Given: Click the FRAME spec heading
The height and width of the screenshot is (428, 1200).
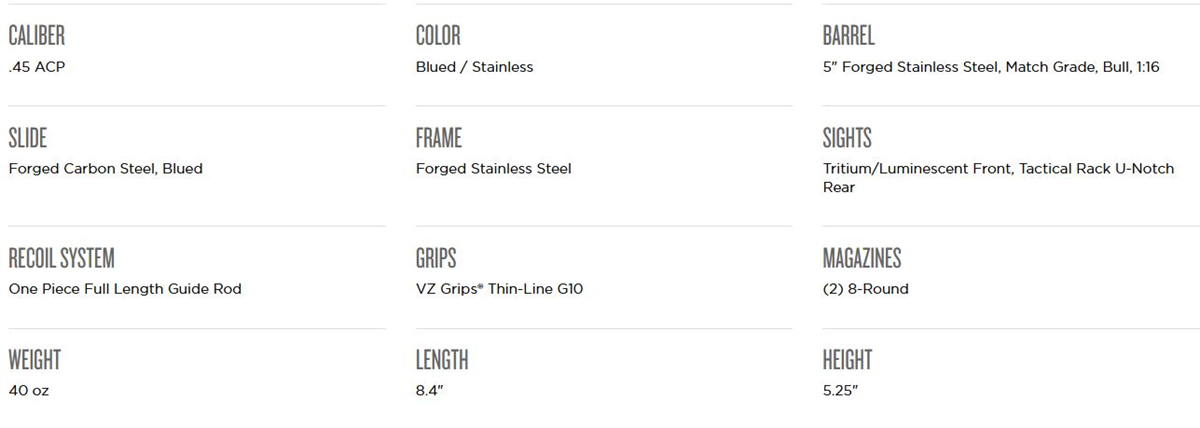Looking at the screenshot, I should point(438,139).
